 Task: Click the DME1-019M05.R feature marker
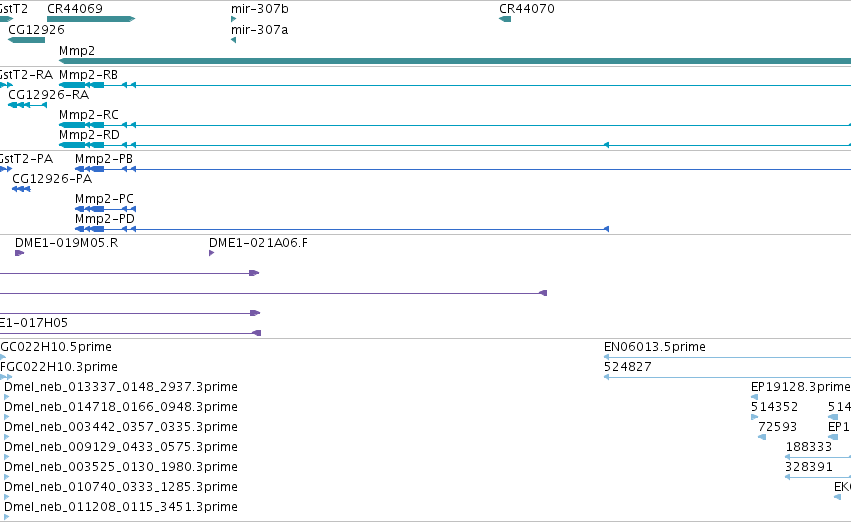pyautogui.click(x=20, y=253)
